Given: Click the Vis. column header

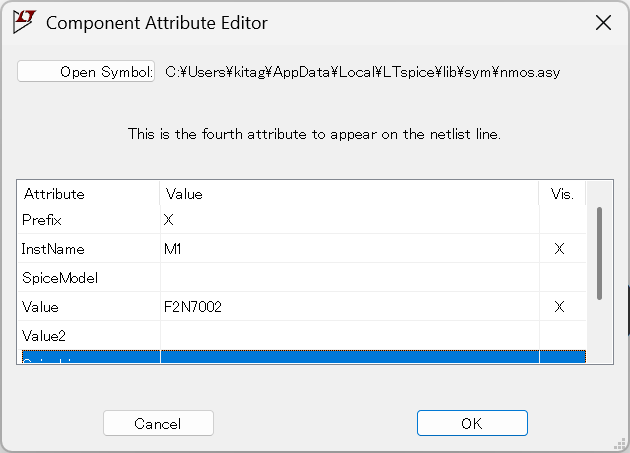Looking at the screenshot, I should [x=562, y=194].
